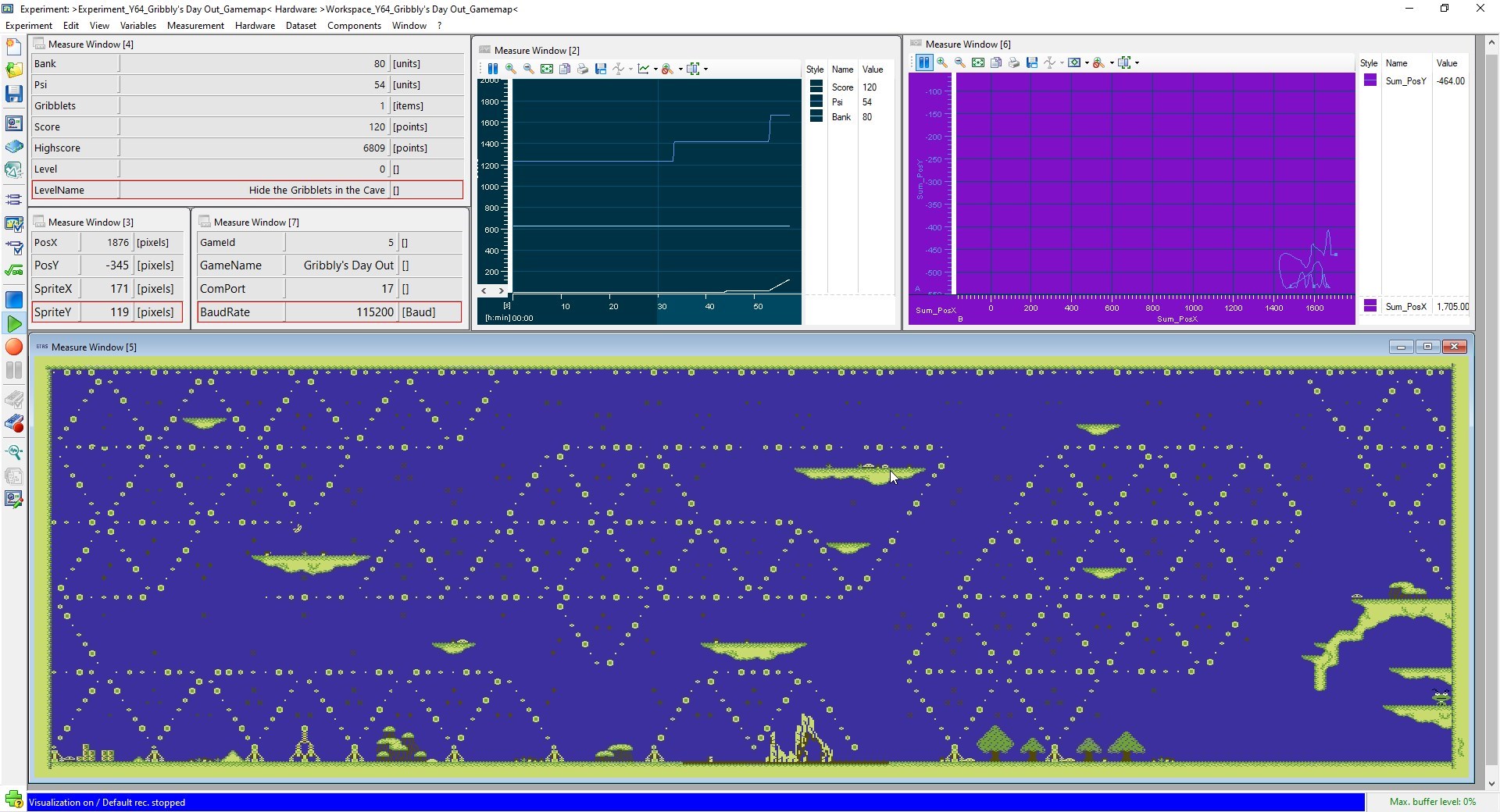Click zoom out in Measure Window [6]
Image resolution: width=1500 pixels, height=812 pixels.
pos(960,62)
